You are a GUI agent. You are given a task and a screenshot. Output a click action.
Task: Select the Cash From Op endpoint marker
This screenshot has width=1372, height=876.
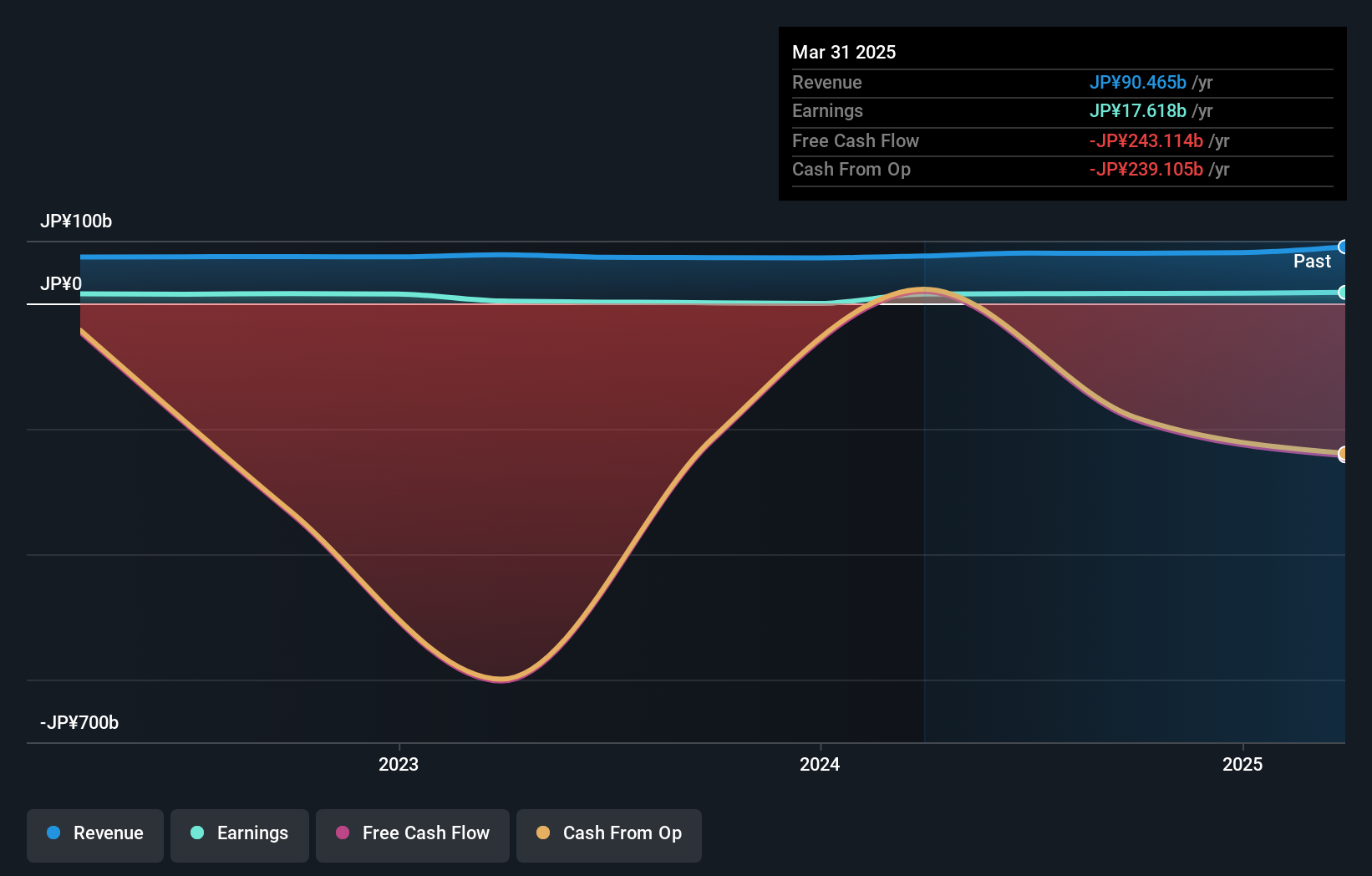tap(1343, 454)
